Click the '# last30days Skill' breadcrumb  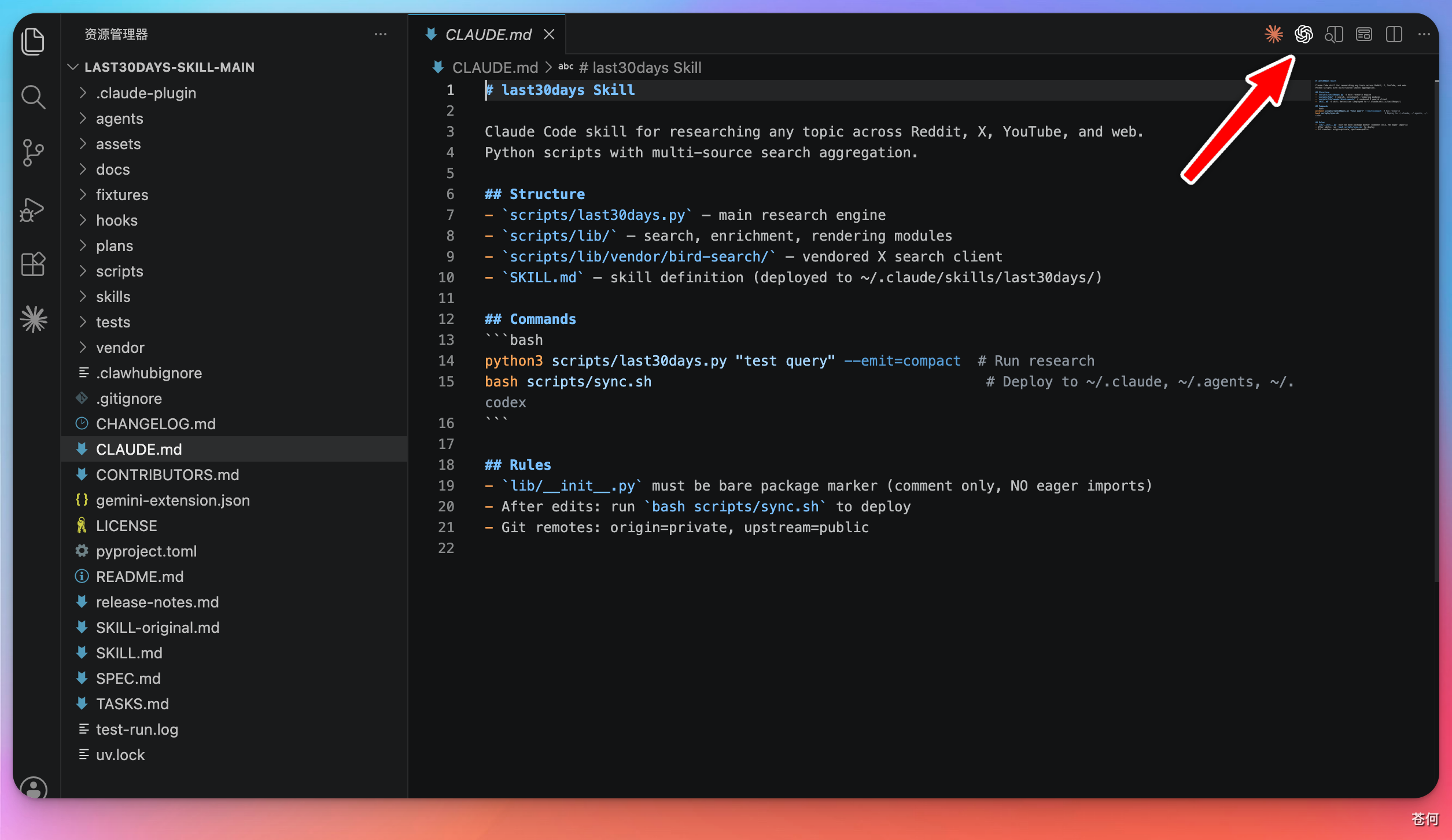[x=640, y=68]
